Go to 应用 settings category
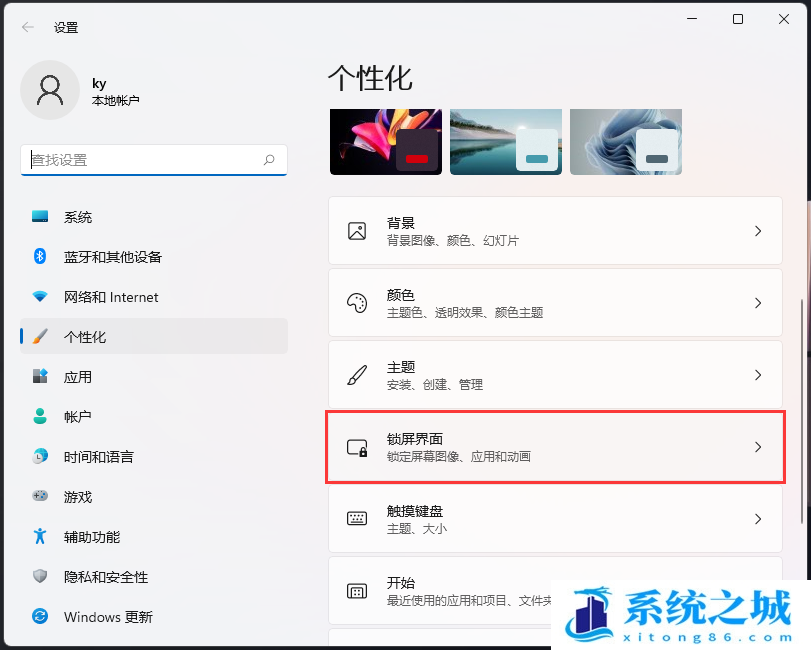The height and width of the screenshot is (650, 811). pyautogui.click(x=154, y=376)
